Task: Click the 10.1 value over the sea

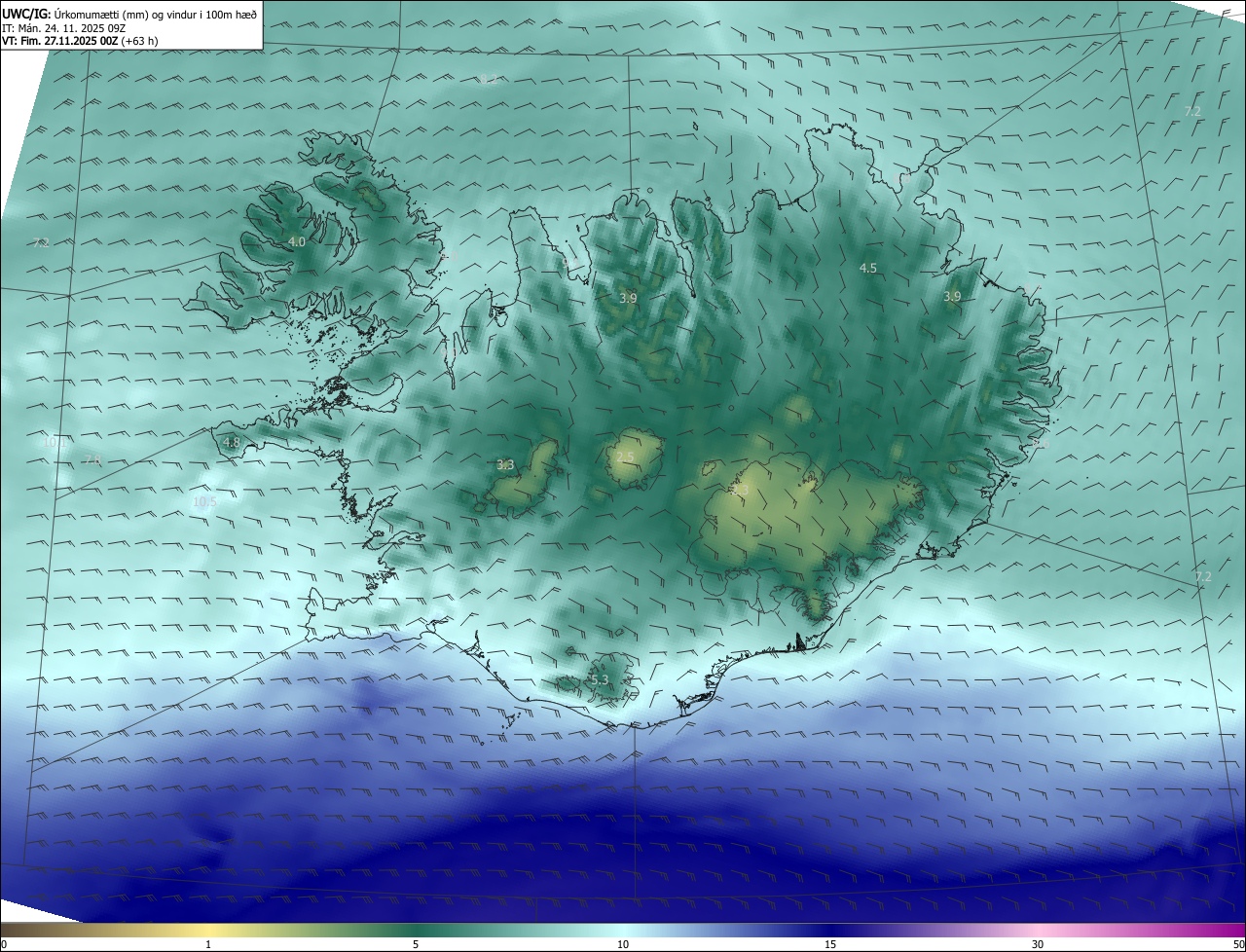Action: click(54, 443)
